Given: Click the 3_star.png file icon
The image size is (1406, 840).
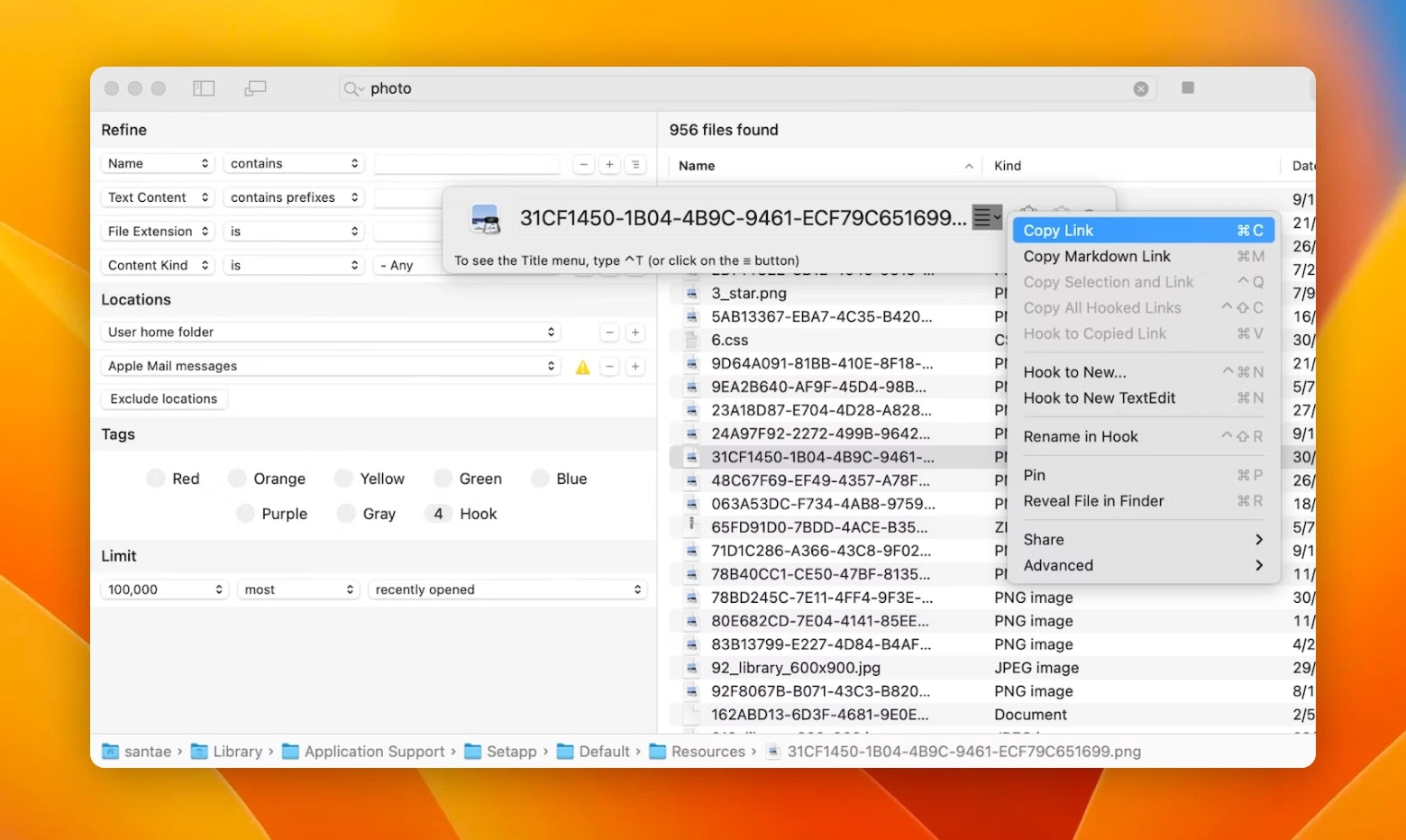Looking at the screenshot, I should [692, 293].
